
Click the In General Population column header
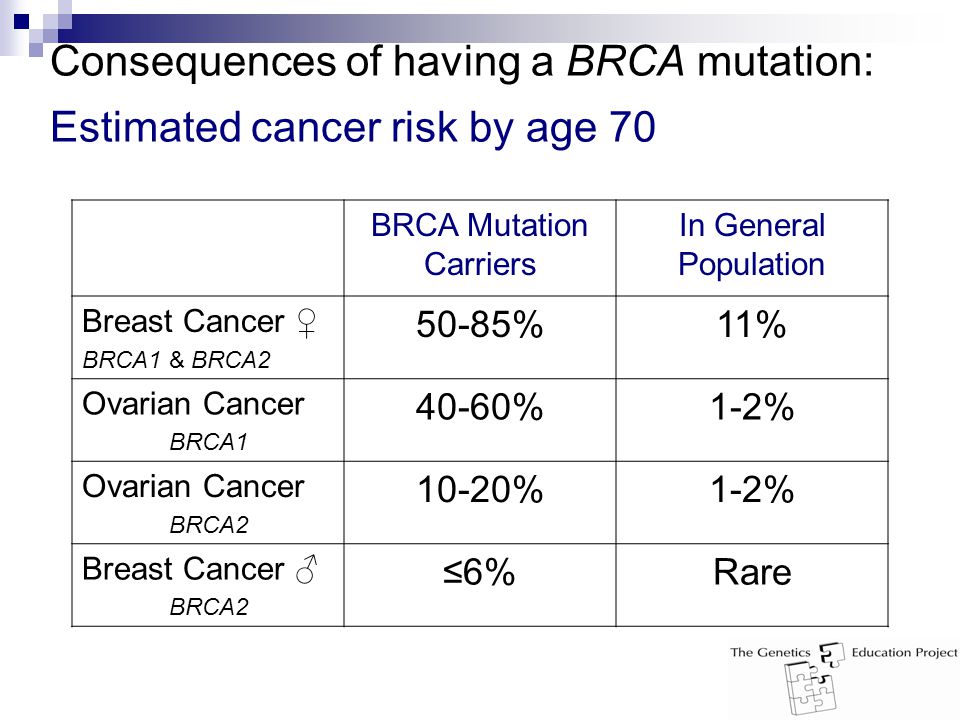tap(751, 245)
